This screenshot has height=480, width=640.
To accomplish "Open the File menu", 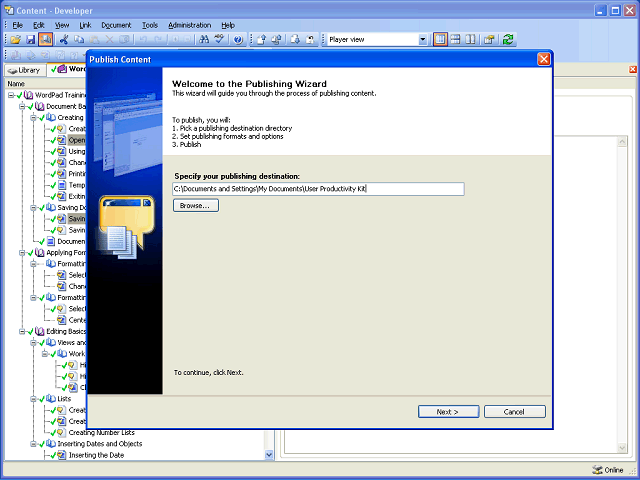I will [18, 25].
